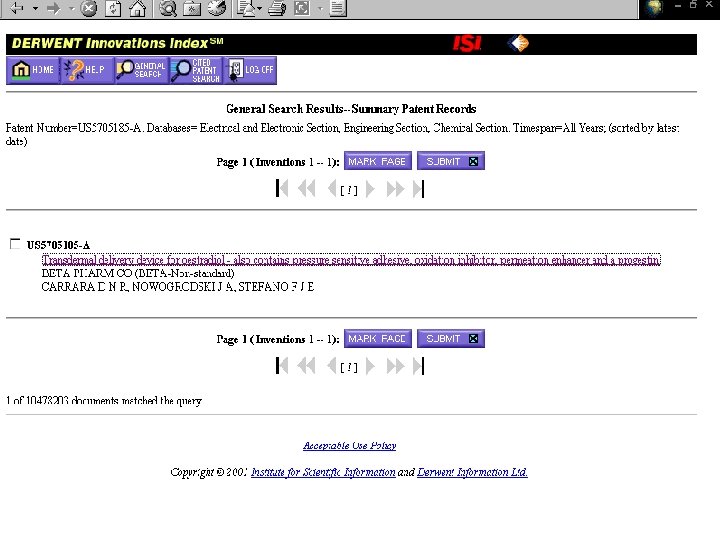720x540 pixels.
Task: Go to Derwent HOME button
Action: [x=33, y=70]
